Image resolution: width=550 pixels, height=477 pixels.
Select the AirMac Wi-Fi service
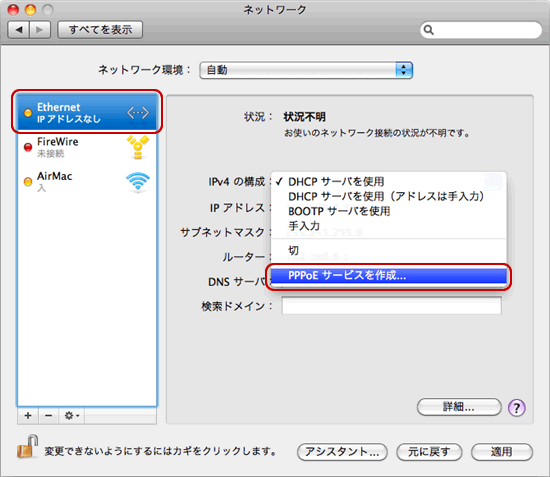coord(87,182)
